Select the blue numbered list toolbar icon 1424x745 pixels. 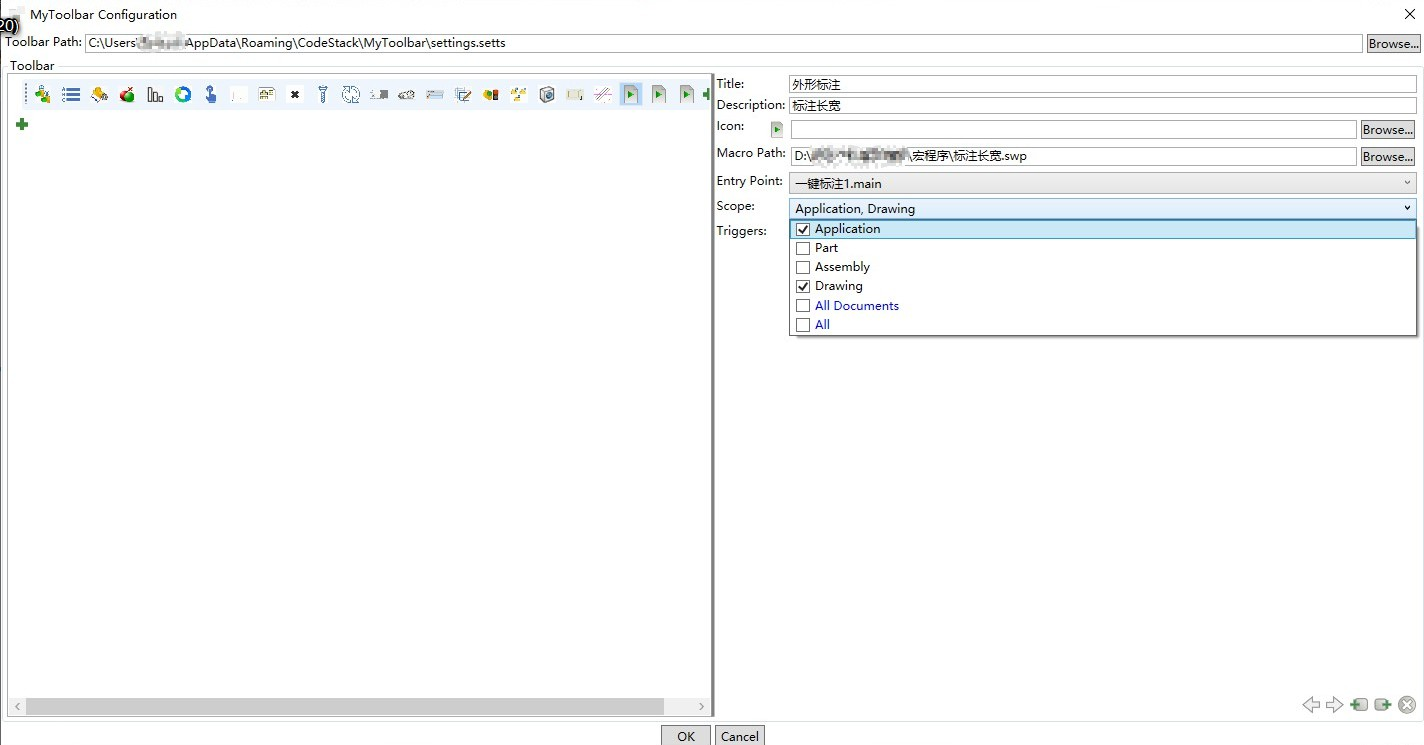pyautogui.click(x=71, y=94)
